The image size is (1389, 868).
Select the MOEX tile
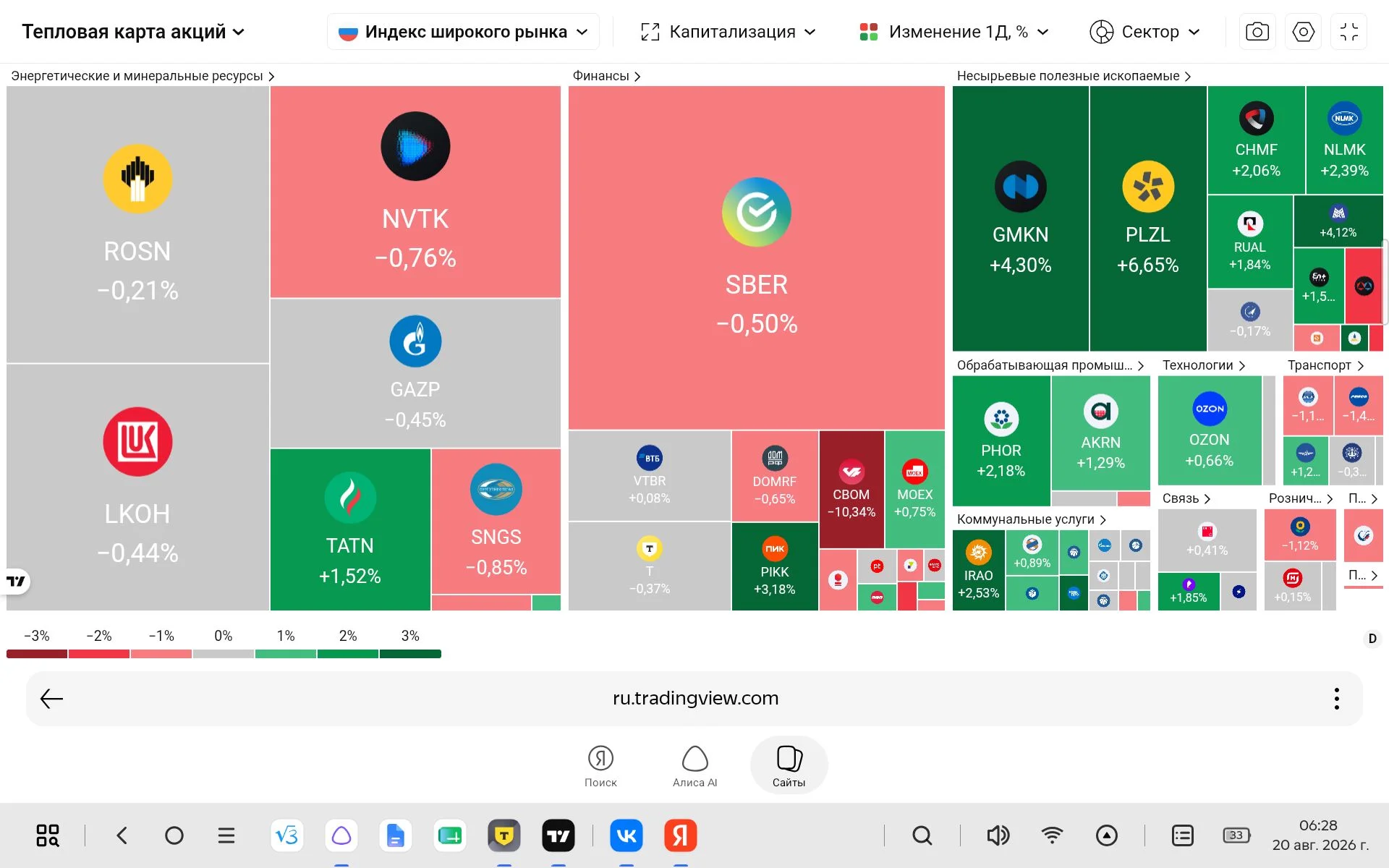click(915, 490)
